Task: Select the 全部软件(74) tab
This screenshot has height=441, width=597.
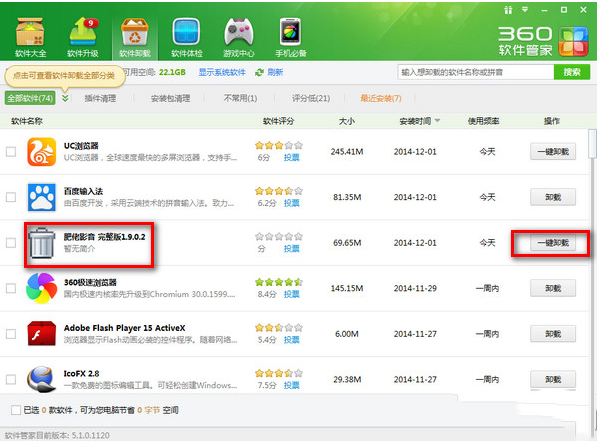Action: (30, 98)
